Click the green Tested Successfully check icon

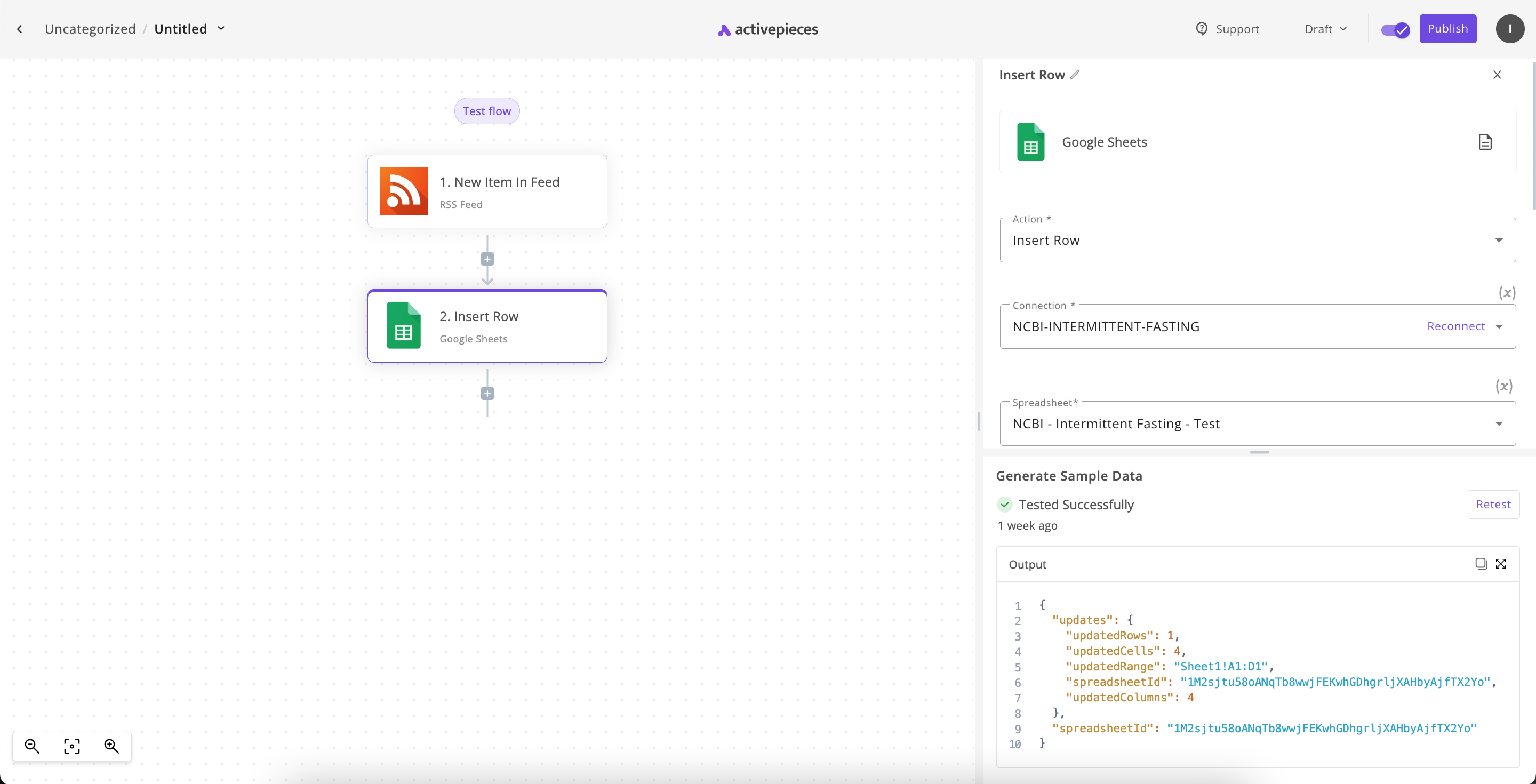tap(1005, 505)
